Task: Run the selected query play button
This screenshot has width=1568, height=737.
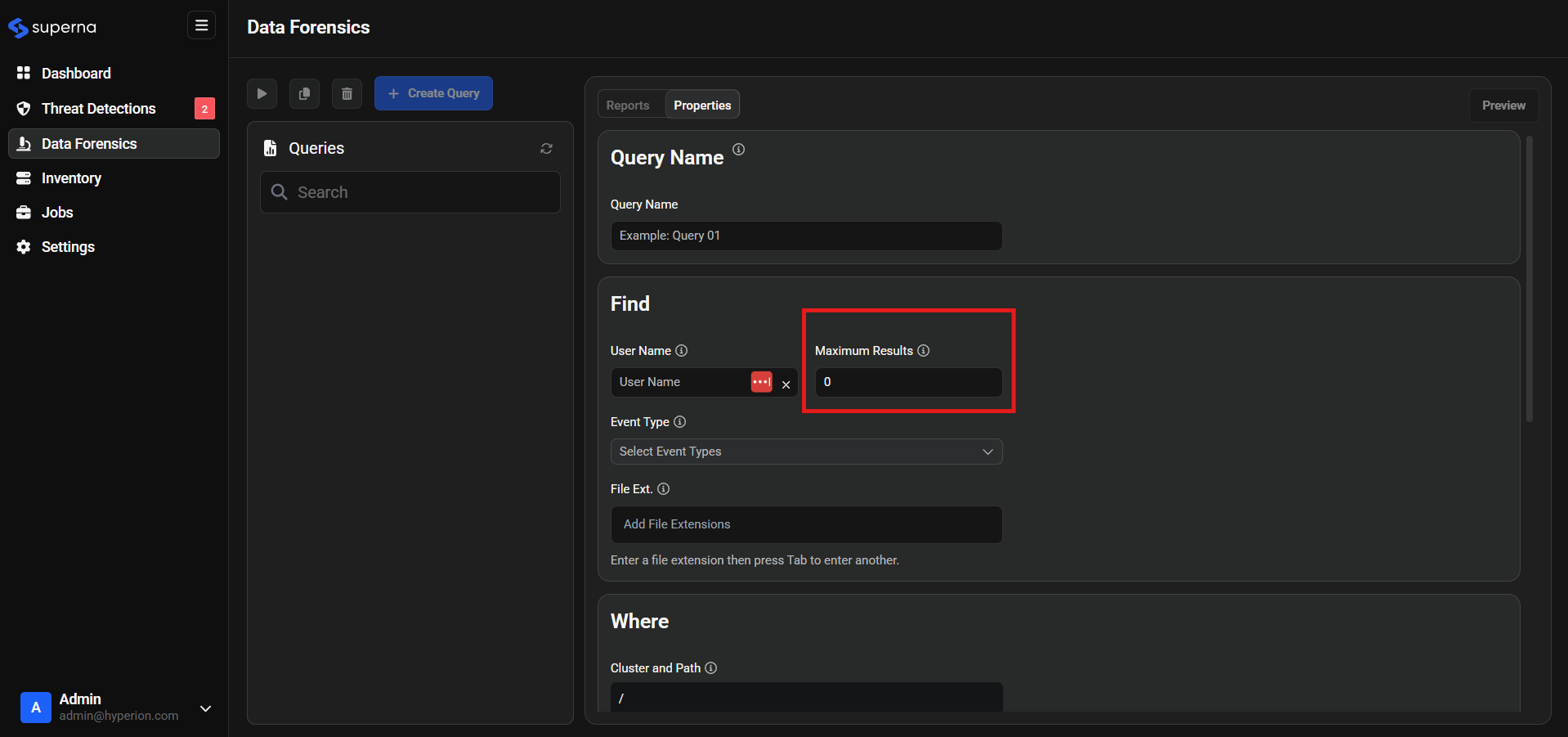Action: coord(262,94)
